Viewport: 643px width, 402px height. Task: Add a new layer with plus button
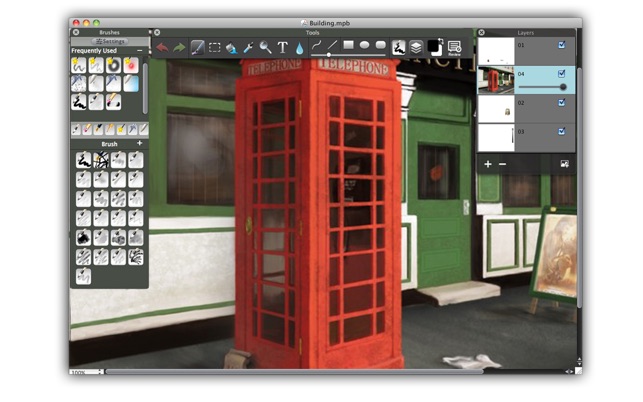488,164
